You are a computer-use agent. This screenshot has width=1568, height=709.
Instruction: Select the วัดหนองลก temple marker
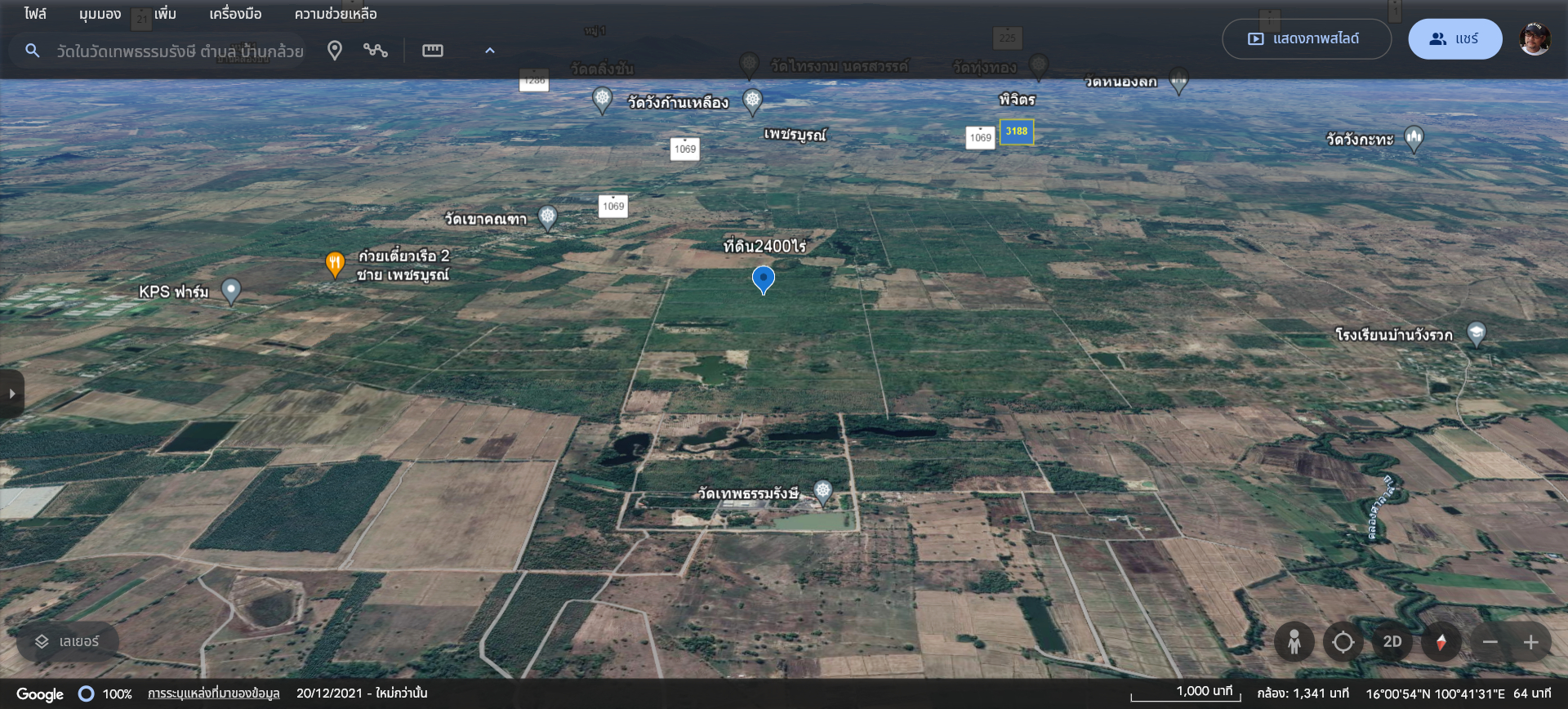click(1178, 80)
